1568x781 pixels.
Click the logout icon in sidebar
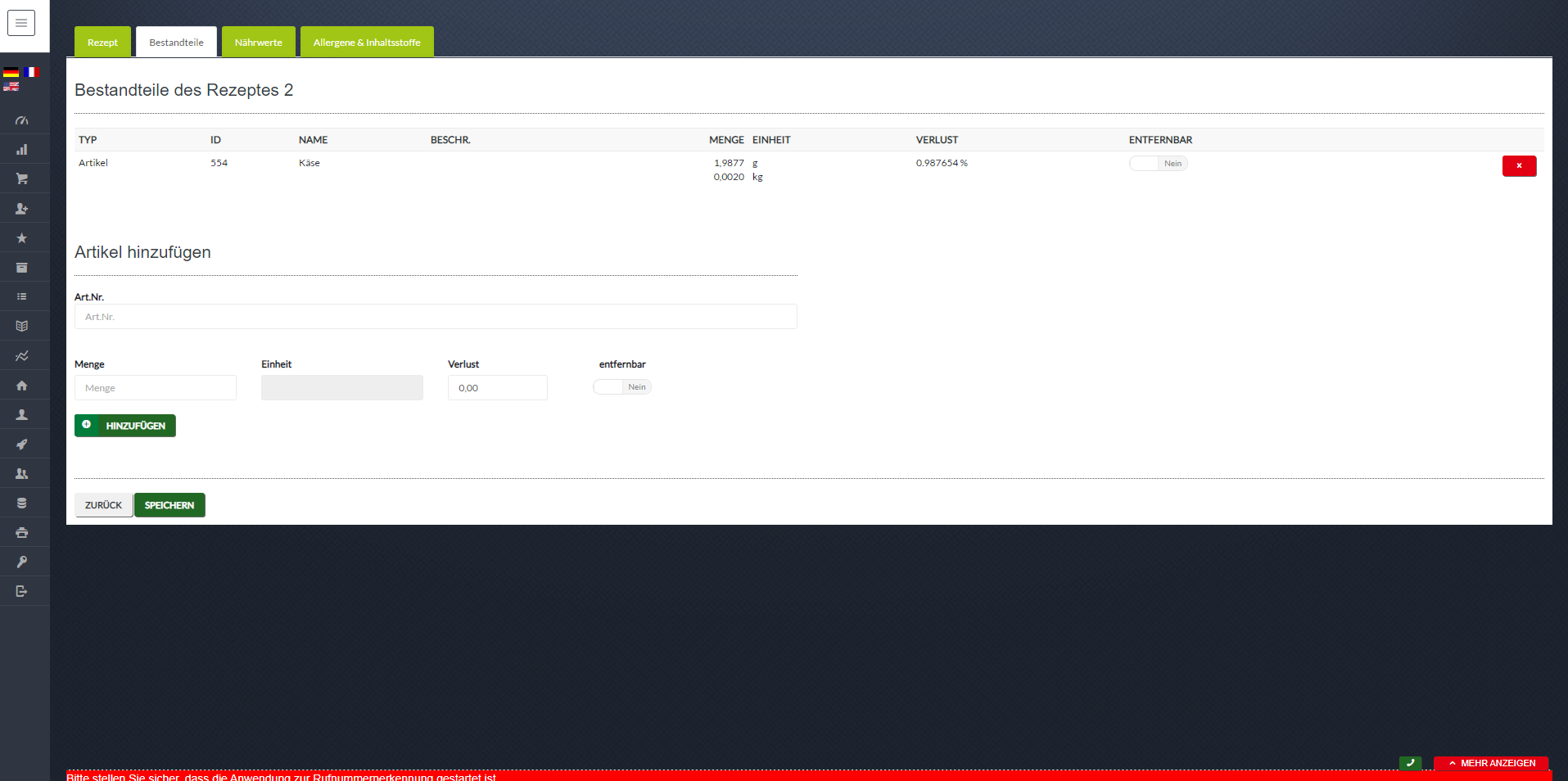(22, 591)
